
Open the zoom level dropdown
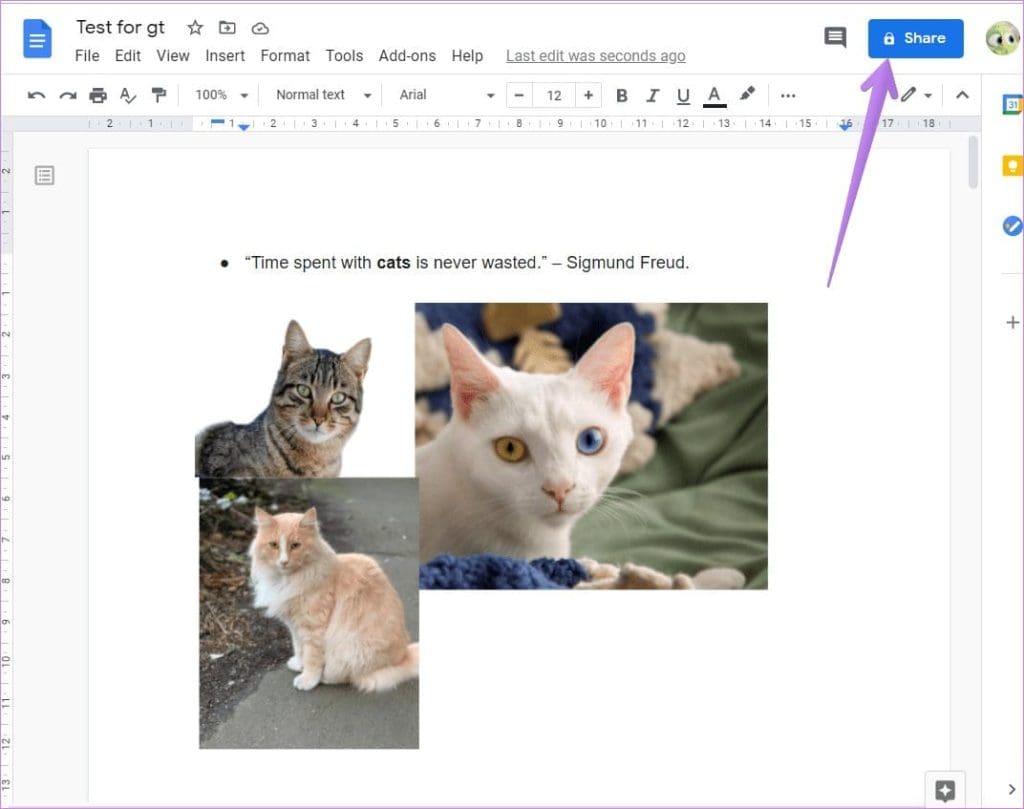point(220,94)
